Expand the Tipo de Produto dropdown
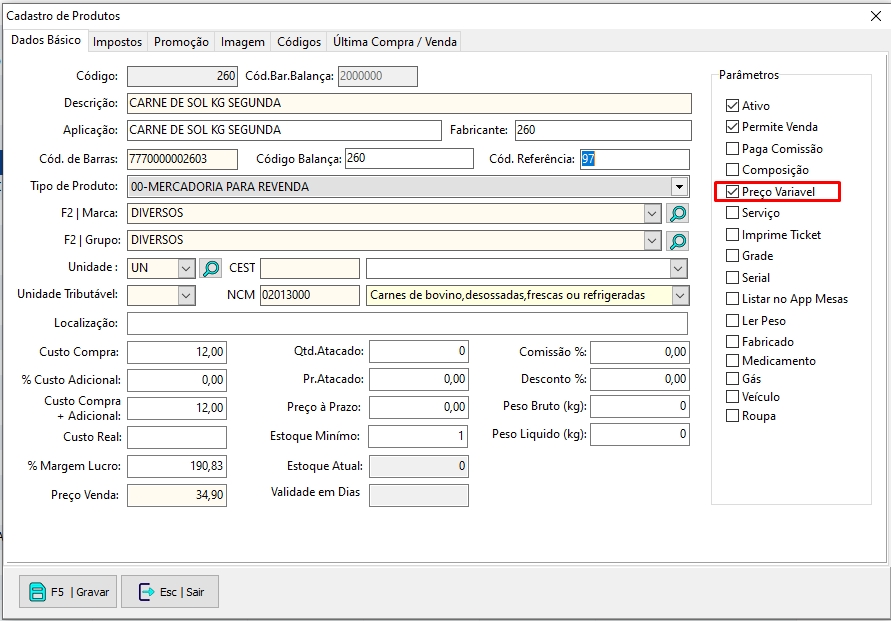 680,187
